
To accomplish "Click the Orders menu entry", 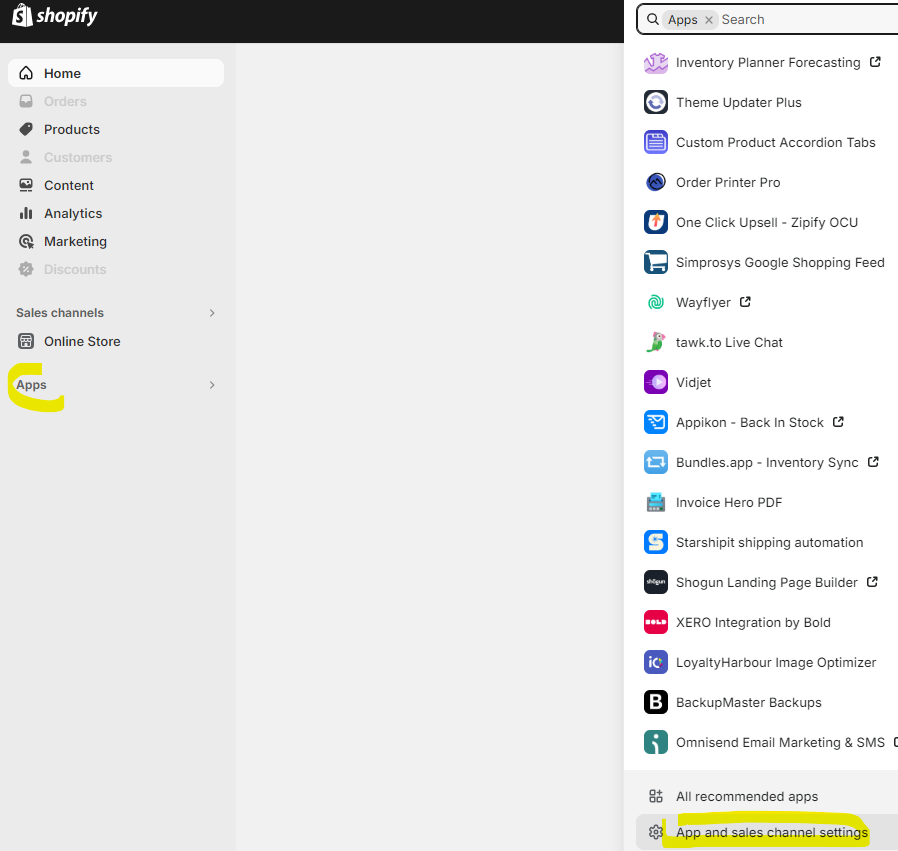I will click(65, 101).
